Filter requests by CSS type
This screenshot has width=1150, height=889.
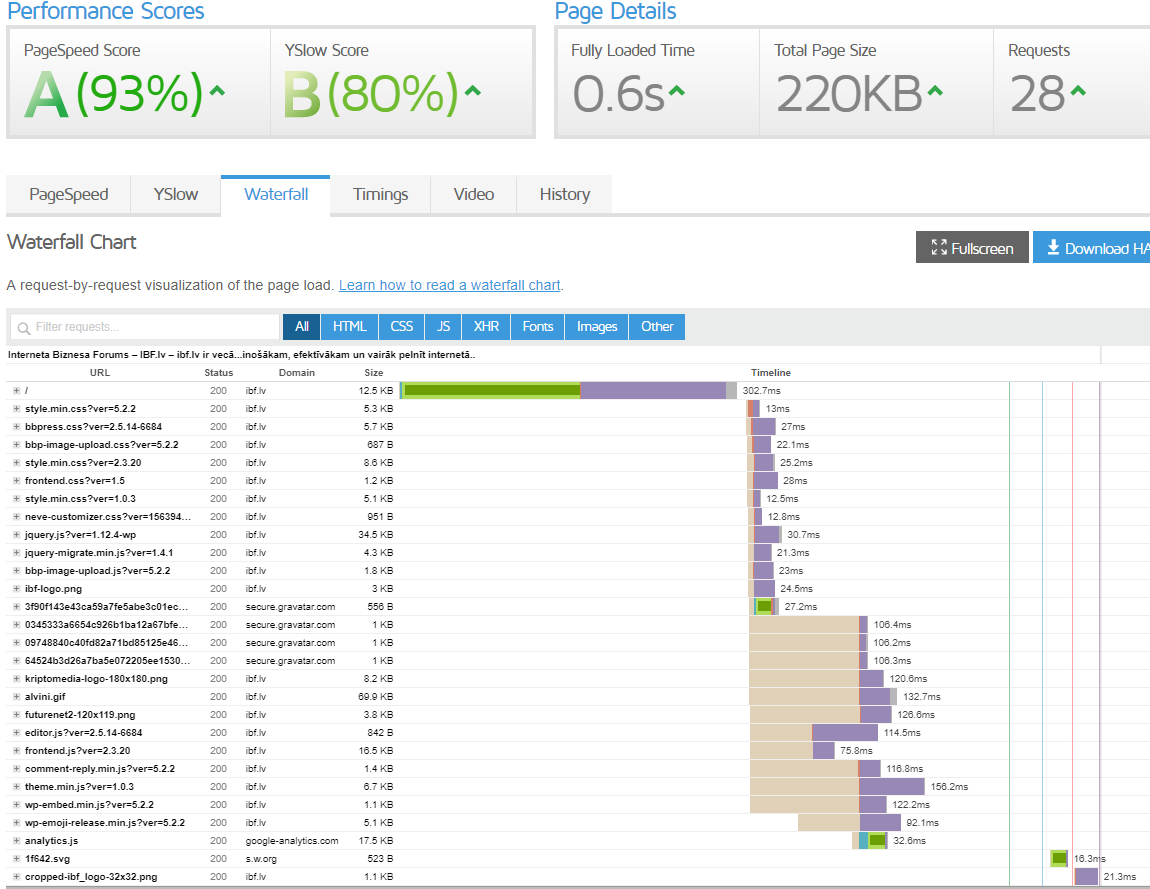click(401, 327)
